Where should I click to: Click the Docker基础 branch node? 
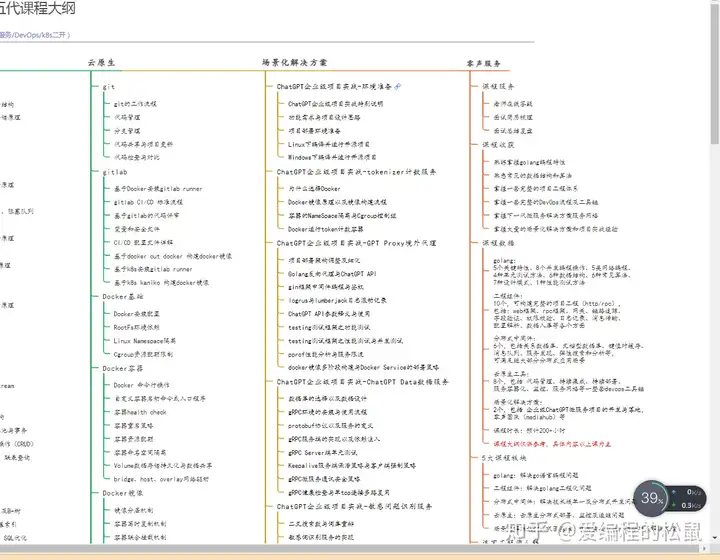(123, 297)
